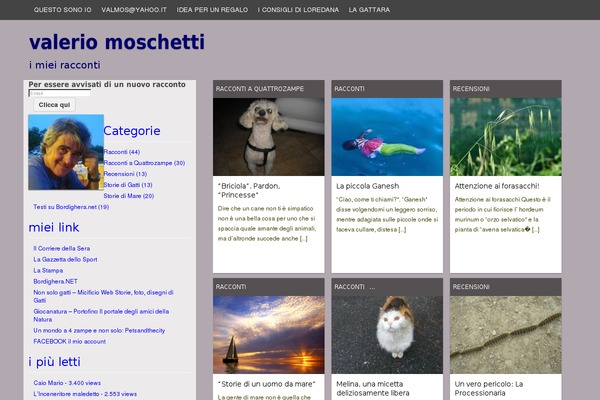Click the sailboat sunset thumbnail

pos(269,335)
